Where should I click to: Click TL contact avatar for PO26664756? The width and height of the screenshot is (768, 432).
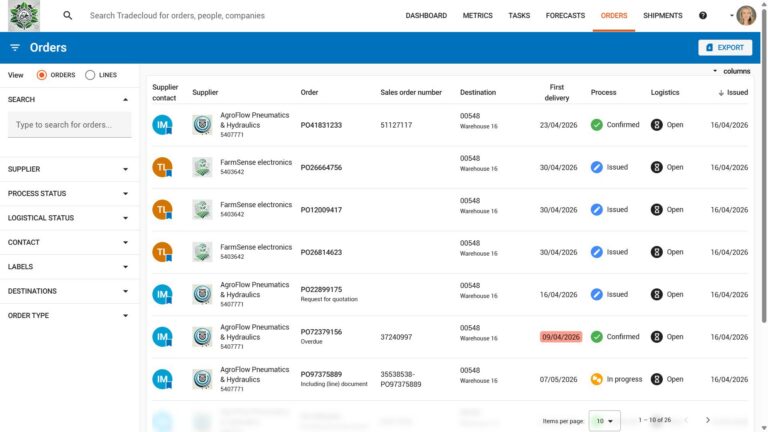click(162, 167)
